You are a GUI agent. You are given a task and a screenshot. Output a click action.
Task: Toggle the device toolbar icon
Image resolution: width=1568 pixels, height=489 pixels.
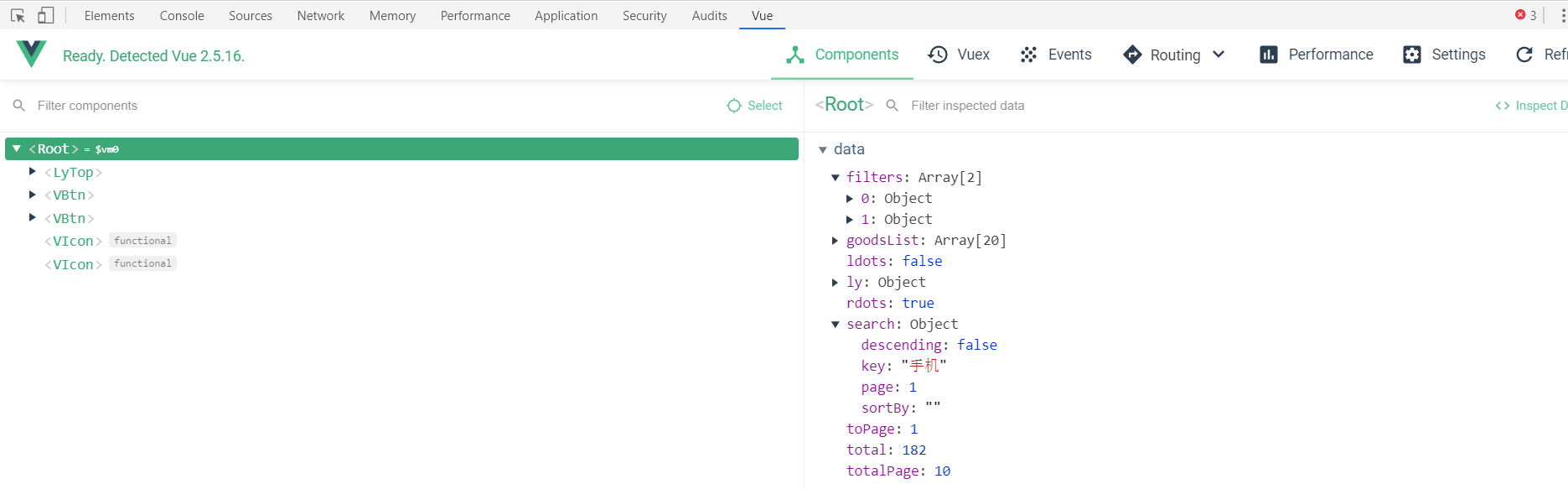click(x=46, y=15)
